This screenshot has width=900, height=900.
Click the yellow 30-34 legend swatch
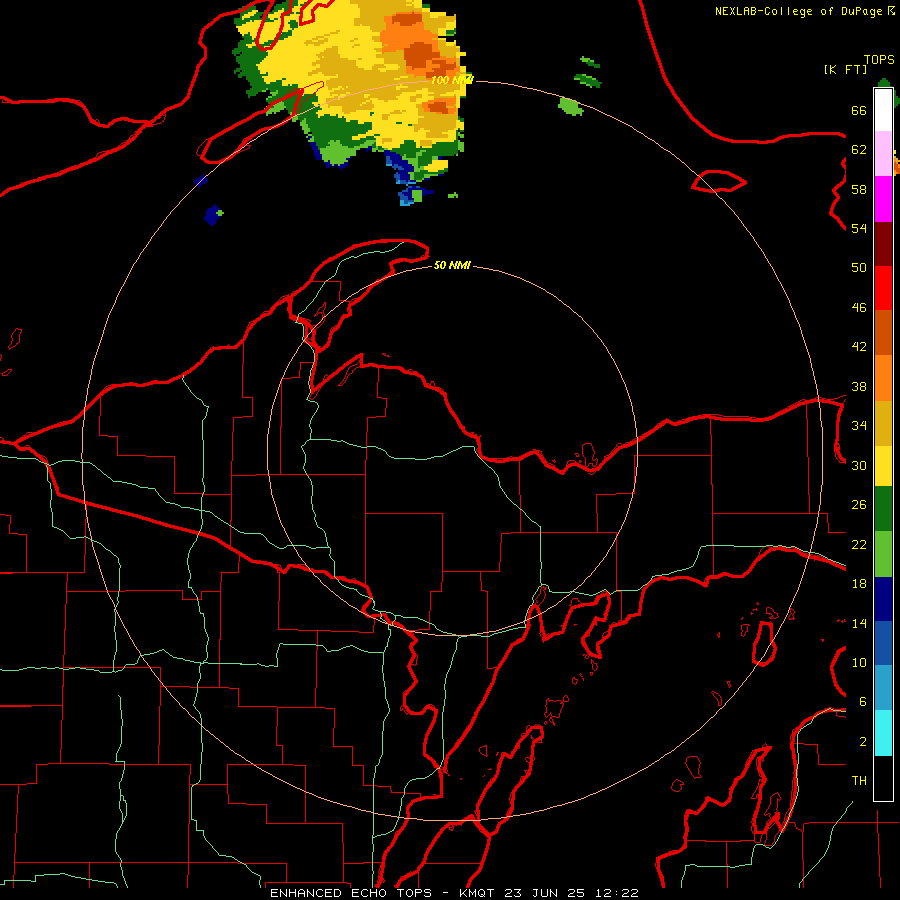883,466
